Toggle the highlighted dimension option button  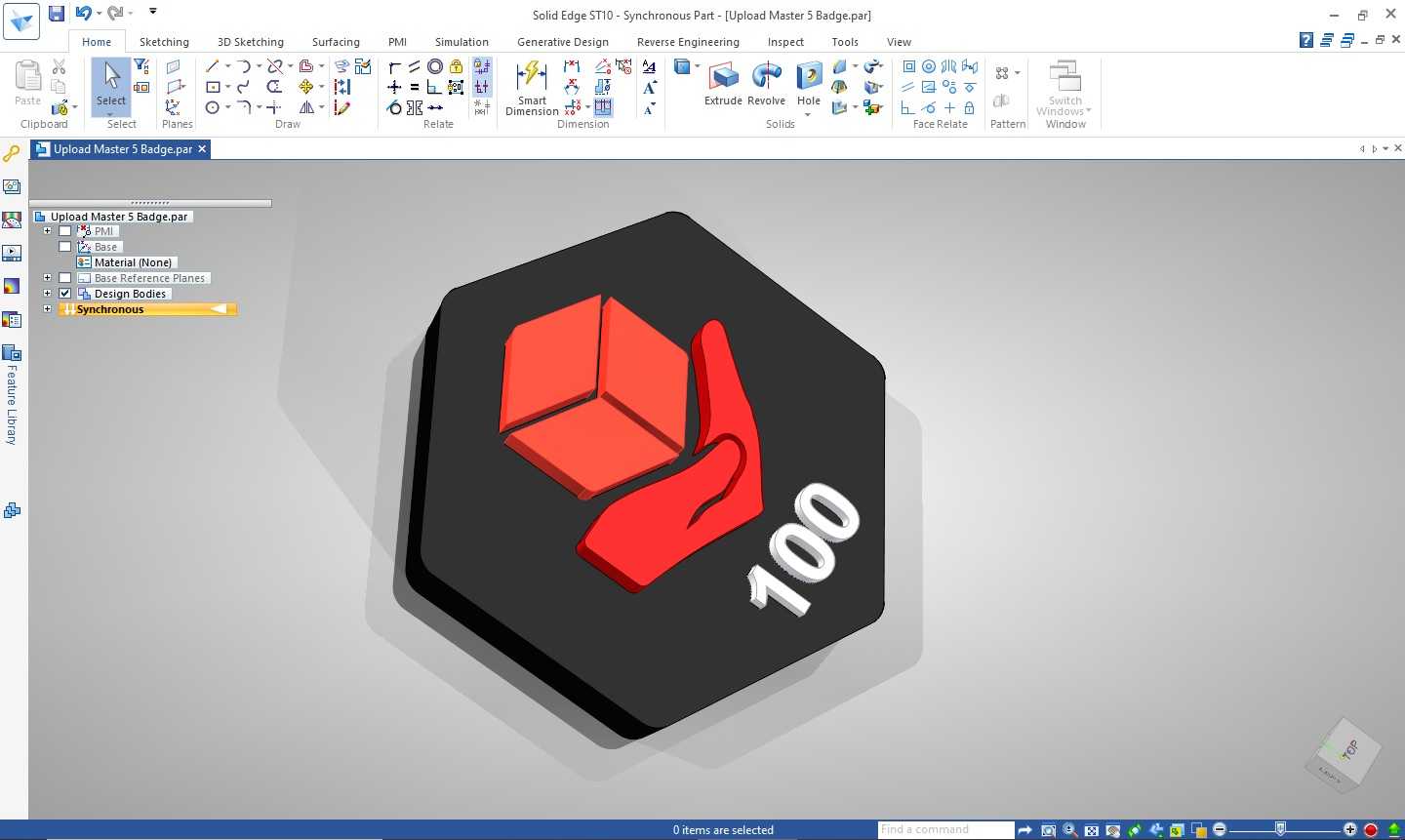603,107
